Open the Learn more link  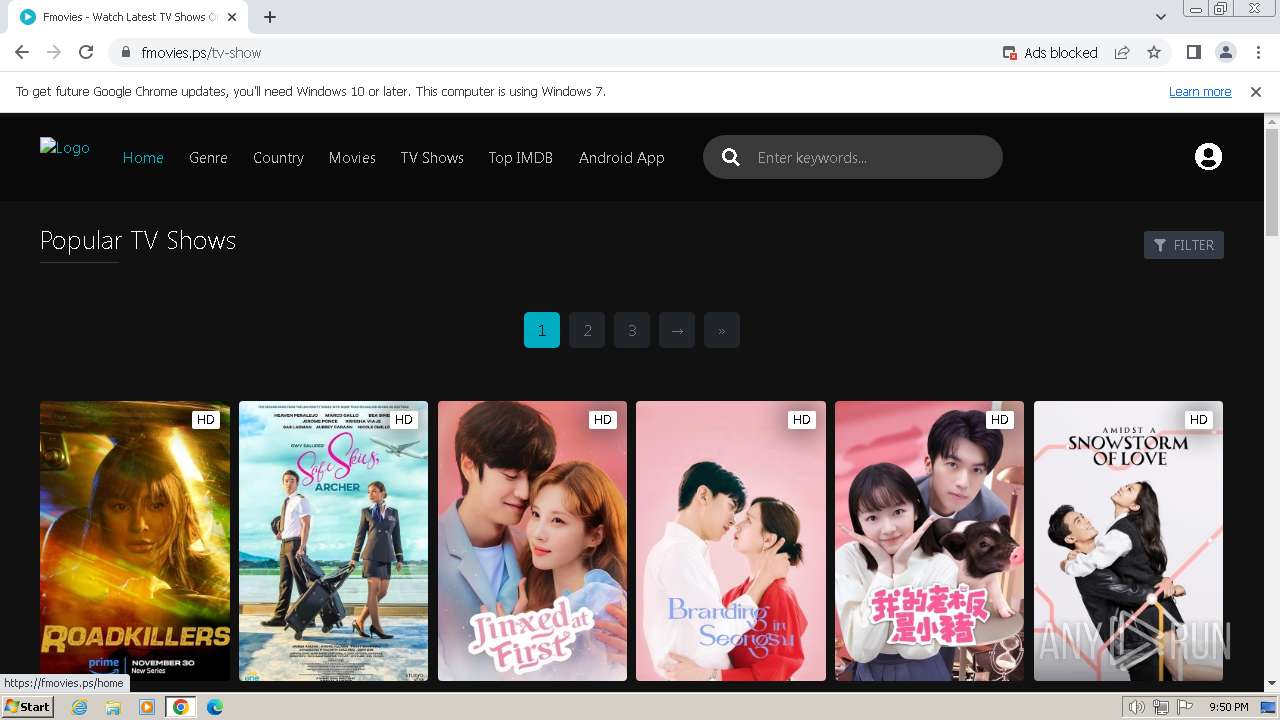pos(1200,92)
